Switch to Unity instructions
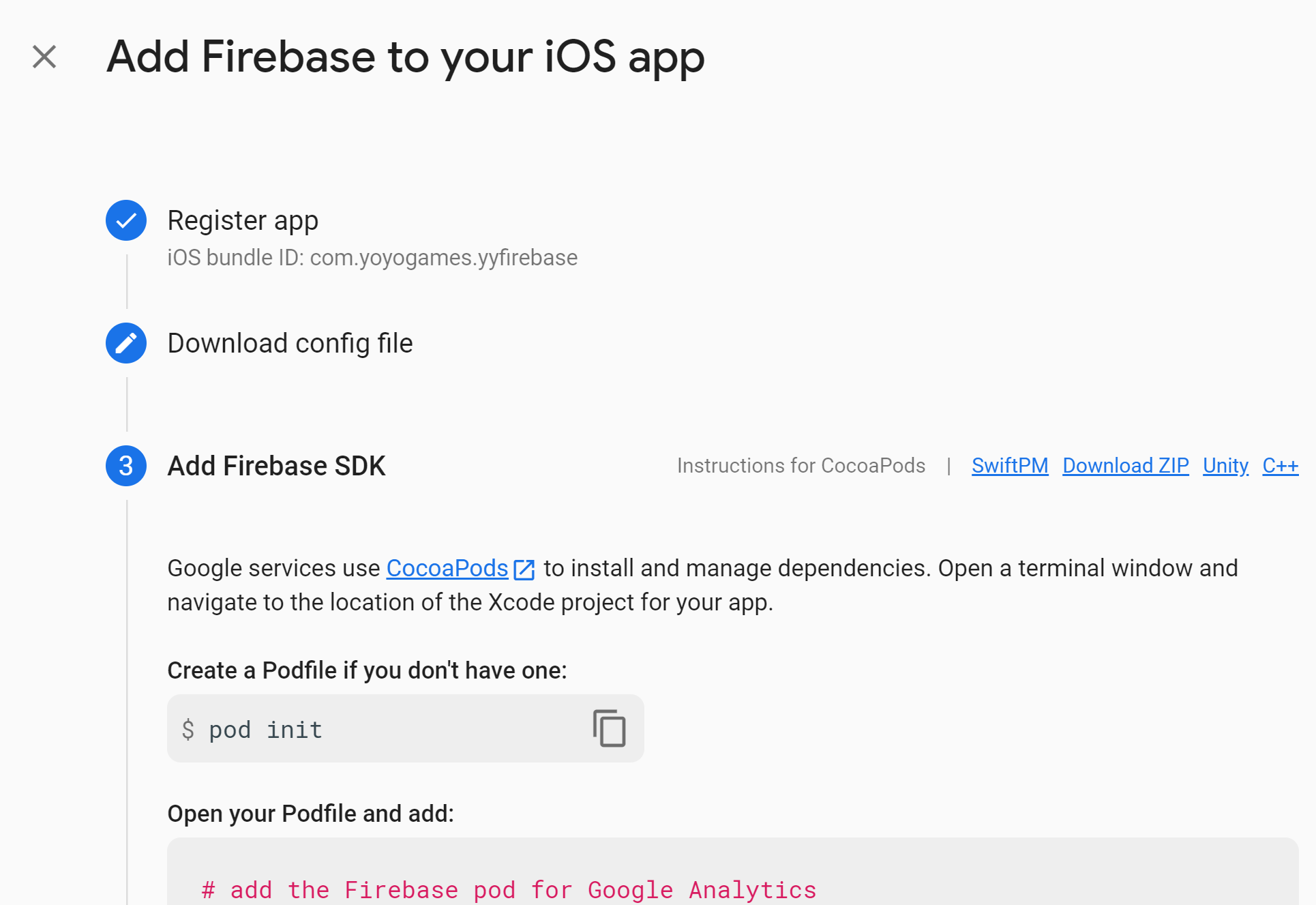 (x=1225, y=466)
